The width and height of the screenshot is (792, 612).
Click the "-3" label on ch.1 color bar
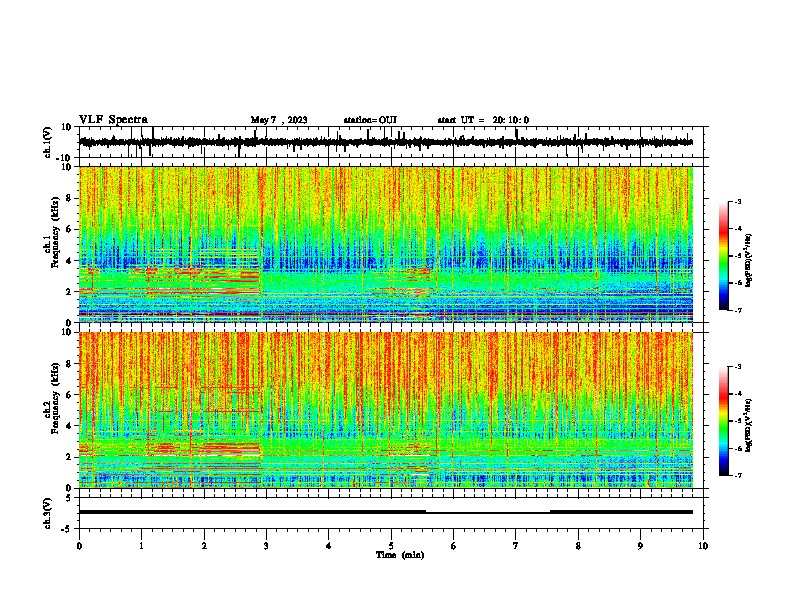pyautogui.click(x=737, y=201)
